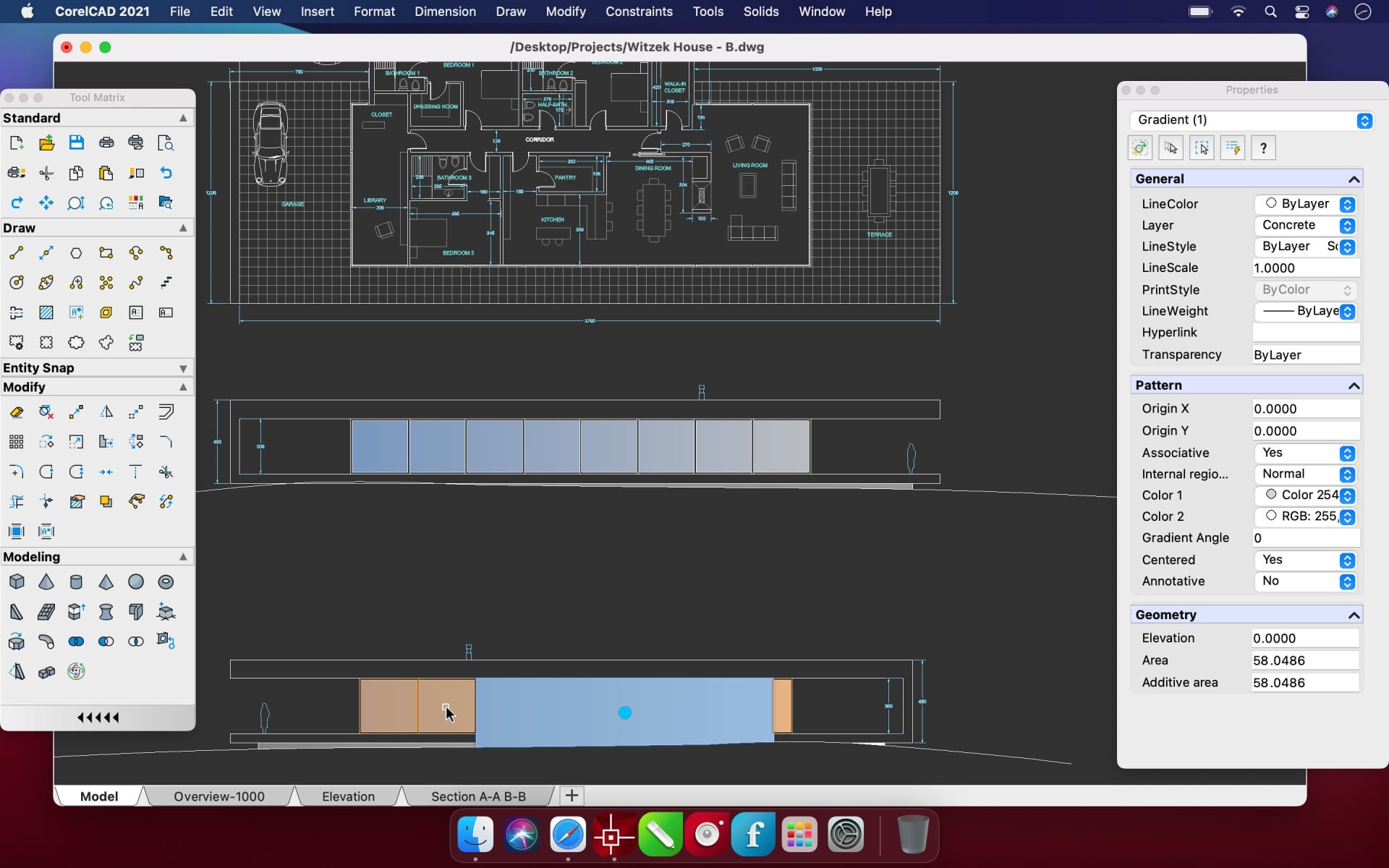Viewport: 1389px width, 868px height.
Task: Select the Cylinder modeling tool
Action: (76, 582)
